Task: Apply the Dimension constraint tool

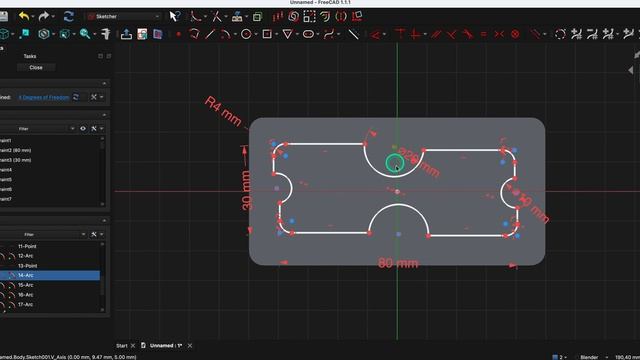Action: click(375, 34)
